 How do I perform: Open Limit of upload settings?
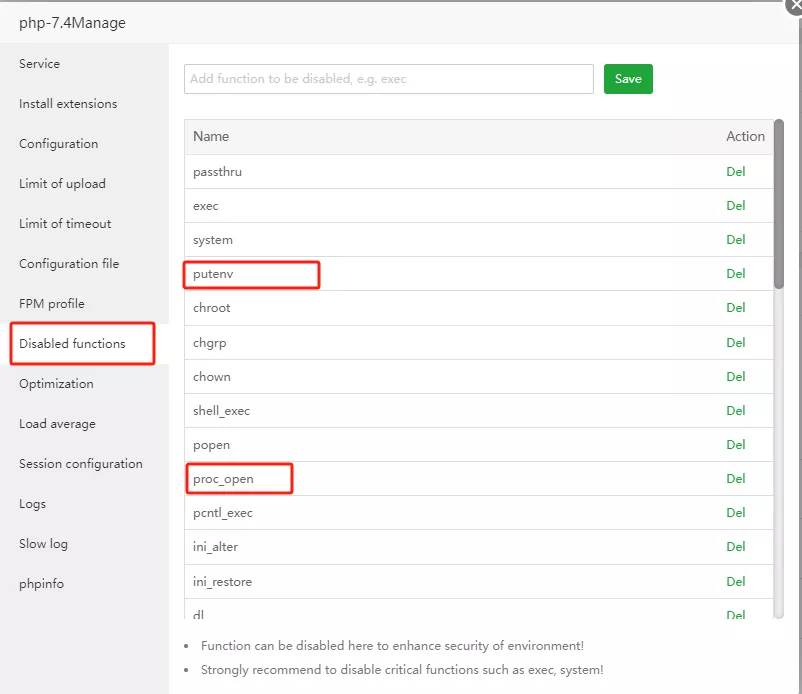tap(62, 184)
